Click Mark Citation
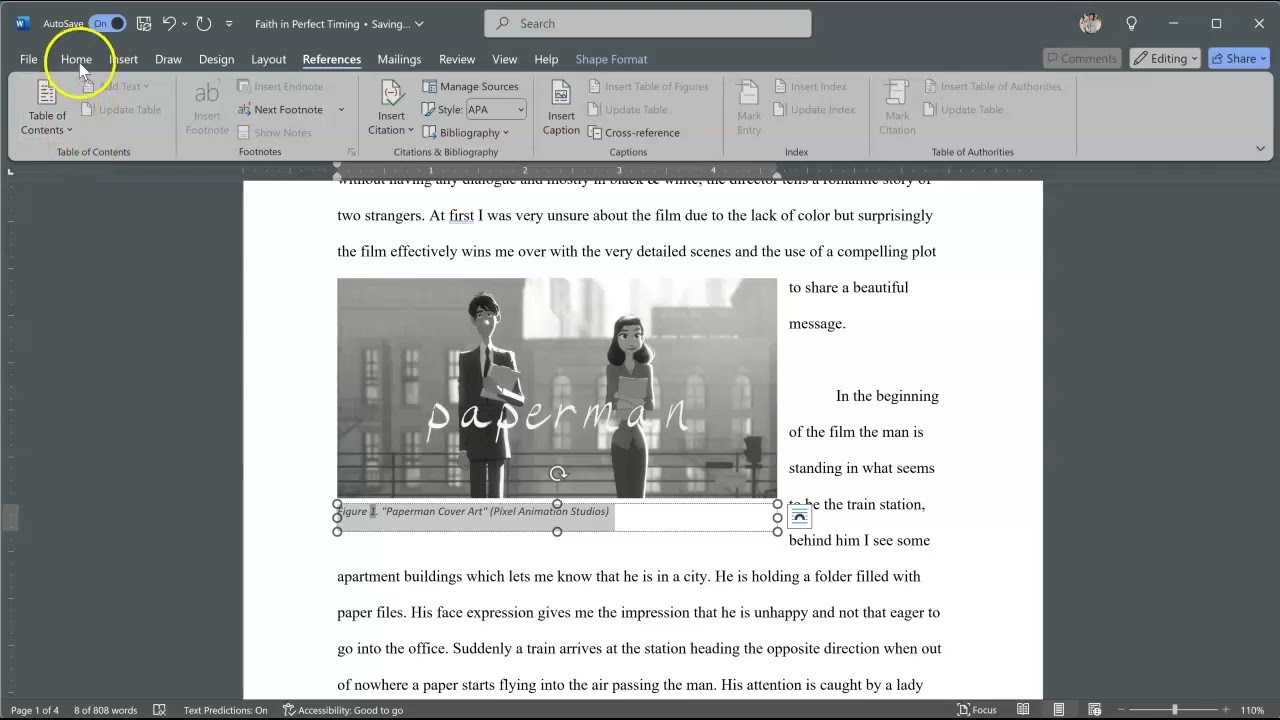 click(897, 108)
